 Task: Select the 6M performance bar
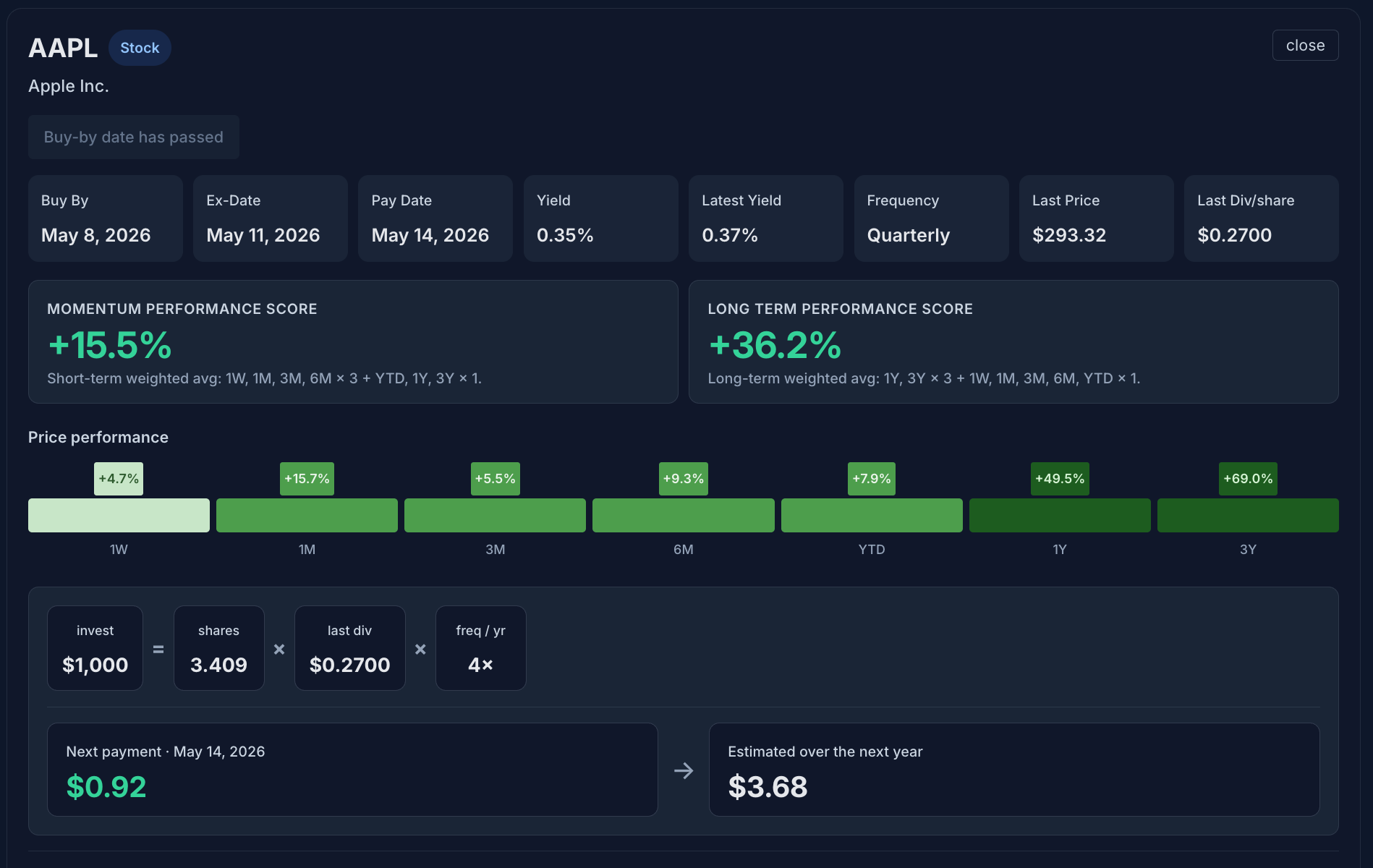click(684, 515)
